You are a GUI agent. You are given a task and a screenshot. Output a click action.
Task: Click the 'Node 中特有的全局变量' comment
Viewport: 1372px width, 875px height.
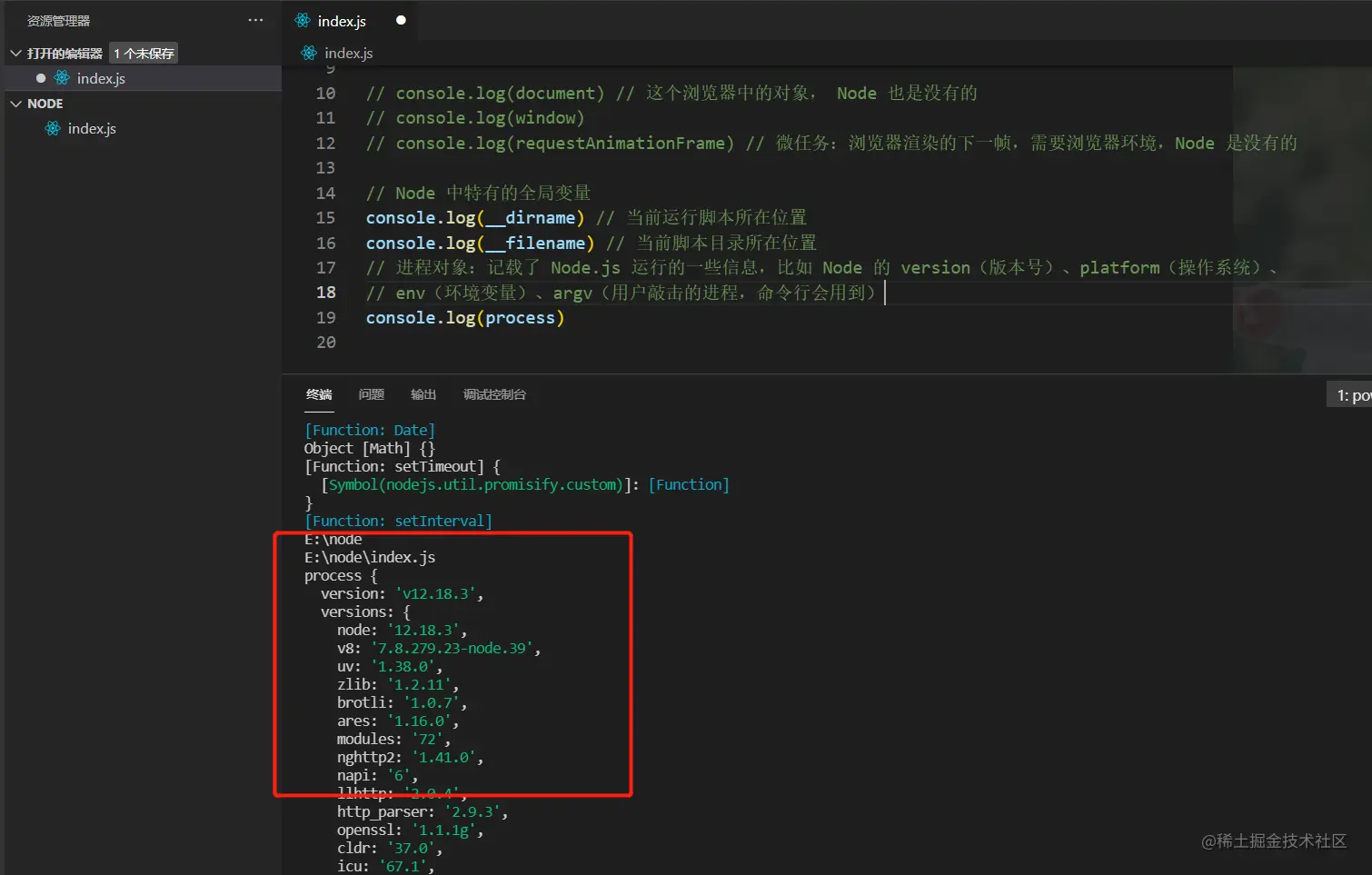pos(479,193)
